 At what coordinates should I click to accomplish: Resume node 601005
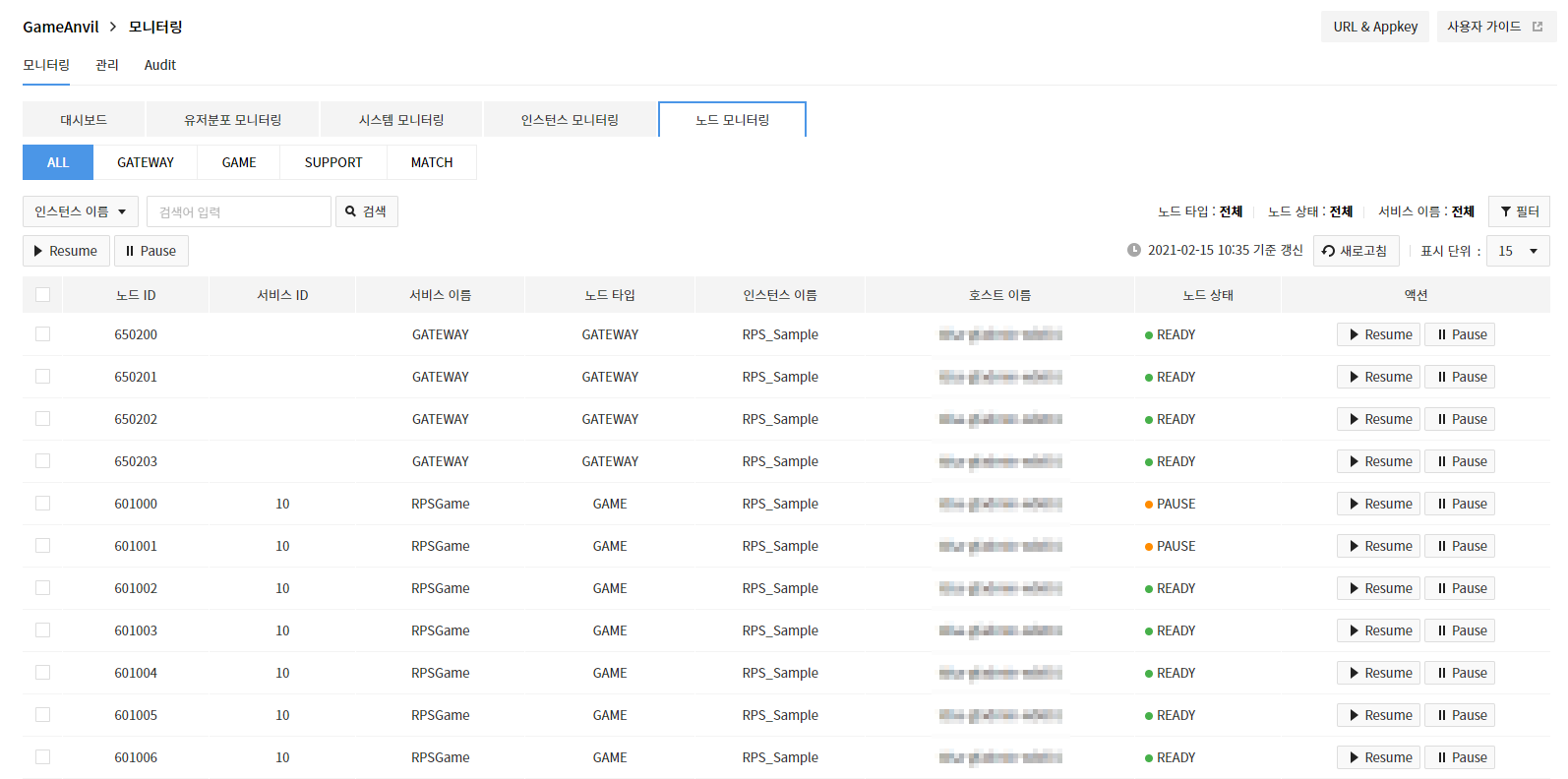(x=1378, y=715)
